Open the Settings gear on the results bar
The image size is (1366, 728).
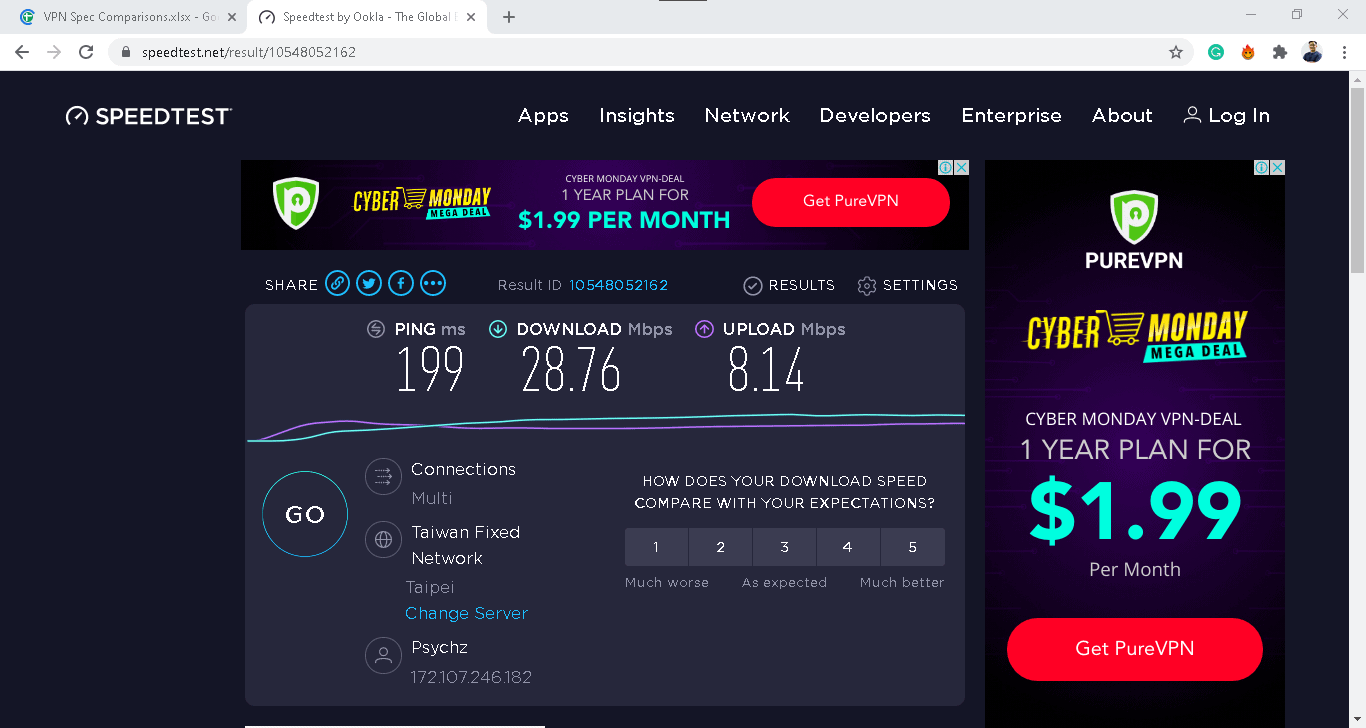click(x=866, y=285)
